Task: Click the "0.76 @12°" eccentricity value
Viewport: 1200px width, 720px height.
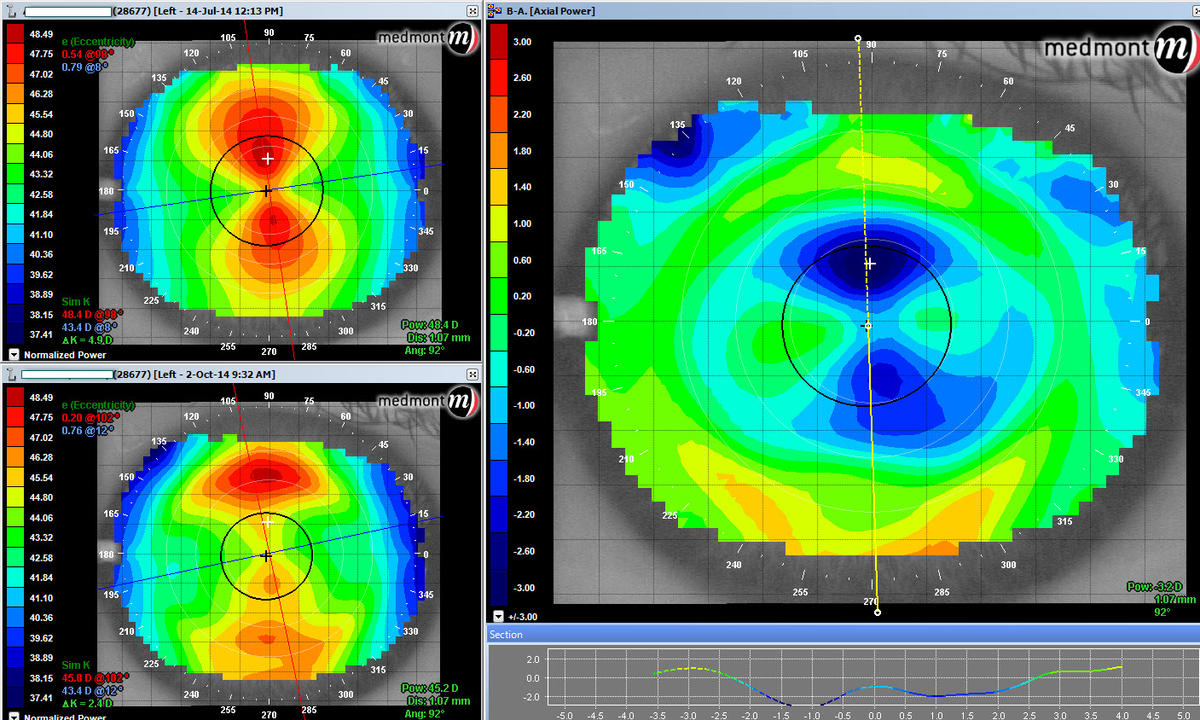Action: pos(88,431)
